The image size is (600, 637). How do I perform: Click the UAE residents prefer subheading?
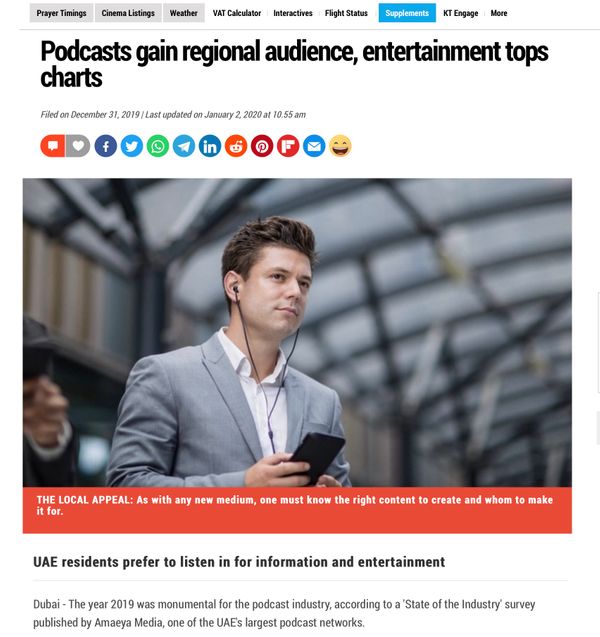point(239,562)
